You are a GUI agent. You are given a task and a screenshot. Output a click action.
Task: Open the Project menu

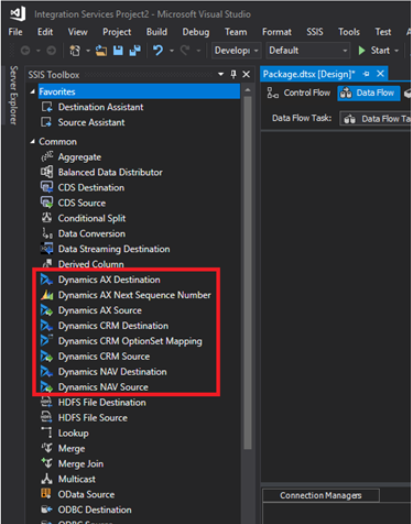tap(117, 32)
